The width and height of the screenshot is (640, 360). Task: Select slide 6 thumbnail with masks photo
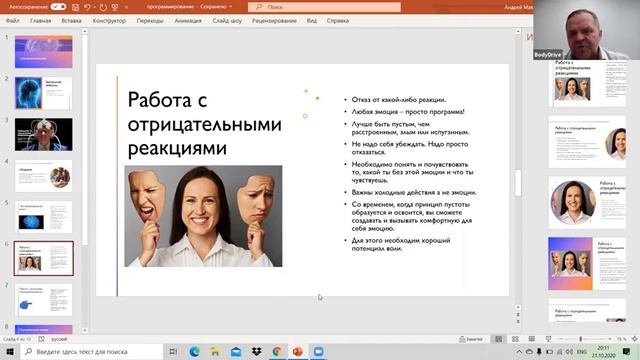point(44,258)
